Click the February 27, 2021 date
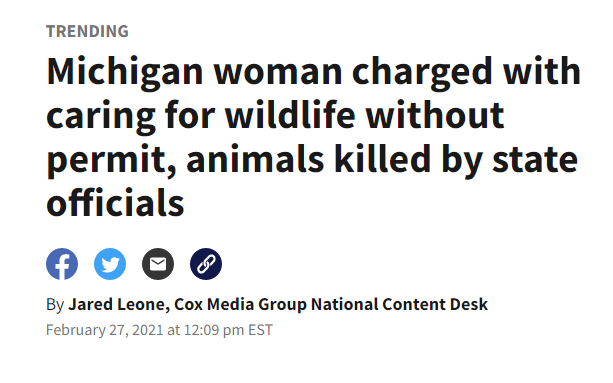This screenshot has width=613, height=383. point(104,330)
